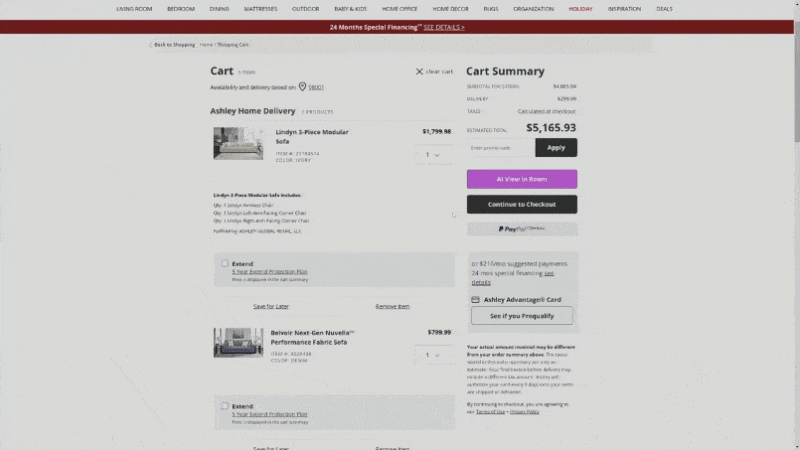Screen dimensions: 800x450
Task: Open 5 Year Extend Protection Plan link for the Lindyn sofa
Action: point(269,271)
